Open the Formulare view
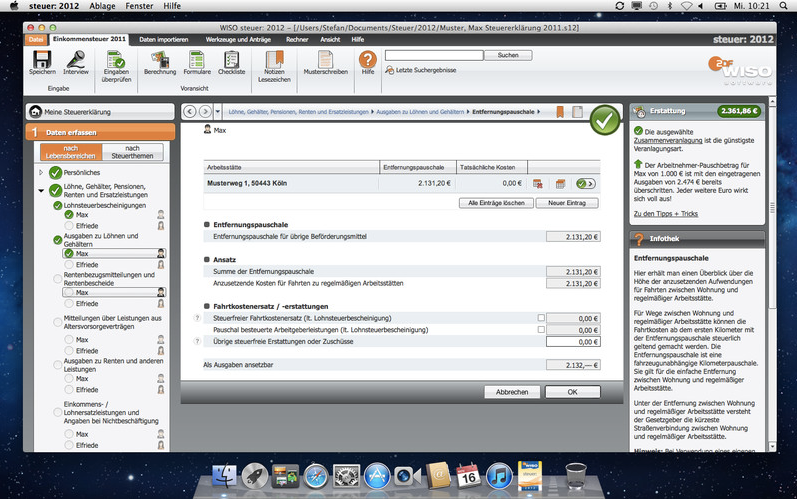Image resolution: width=797 pixels, height=499 pixels. tap(197, 60)
